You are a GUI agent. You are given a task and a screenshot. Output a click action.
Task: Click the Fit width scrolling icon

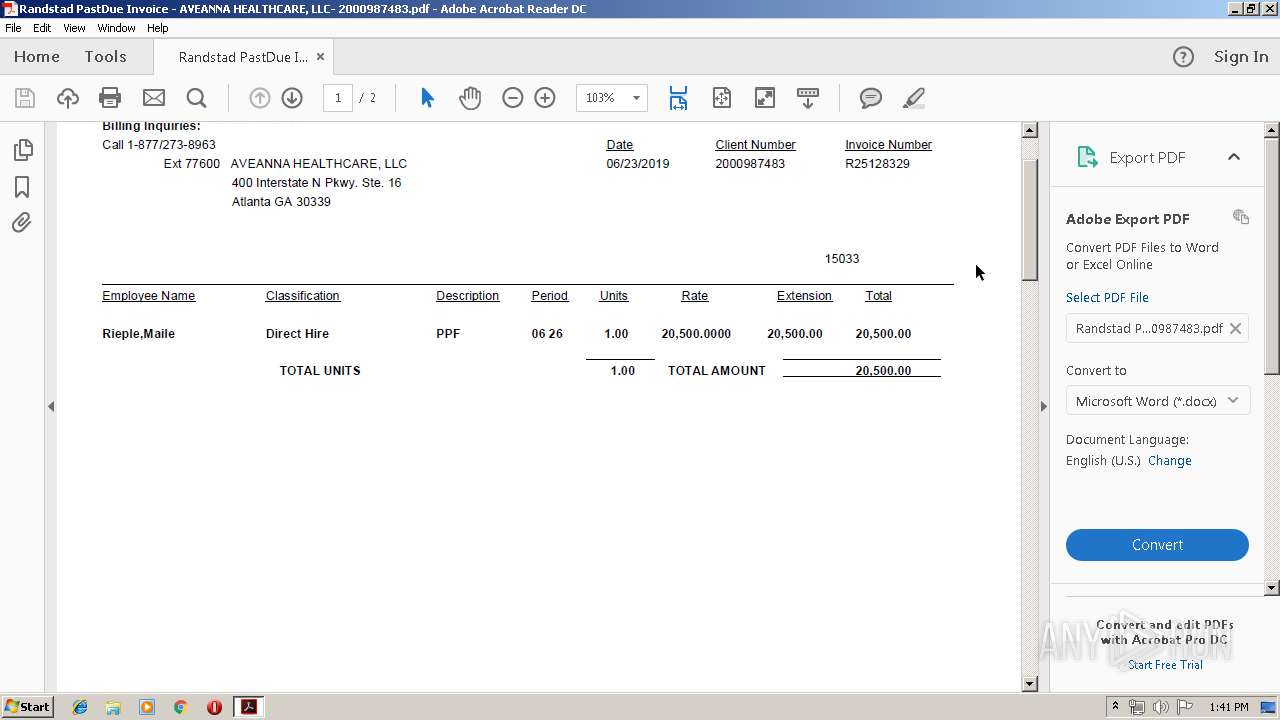pos(678,98)
